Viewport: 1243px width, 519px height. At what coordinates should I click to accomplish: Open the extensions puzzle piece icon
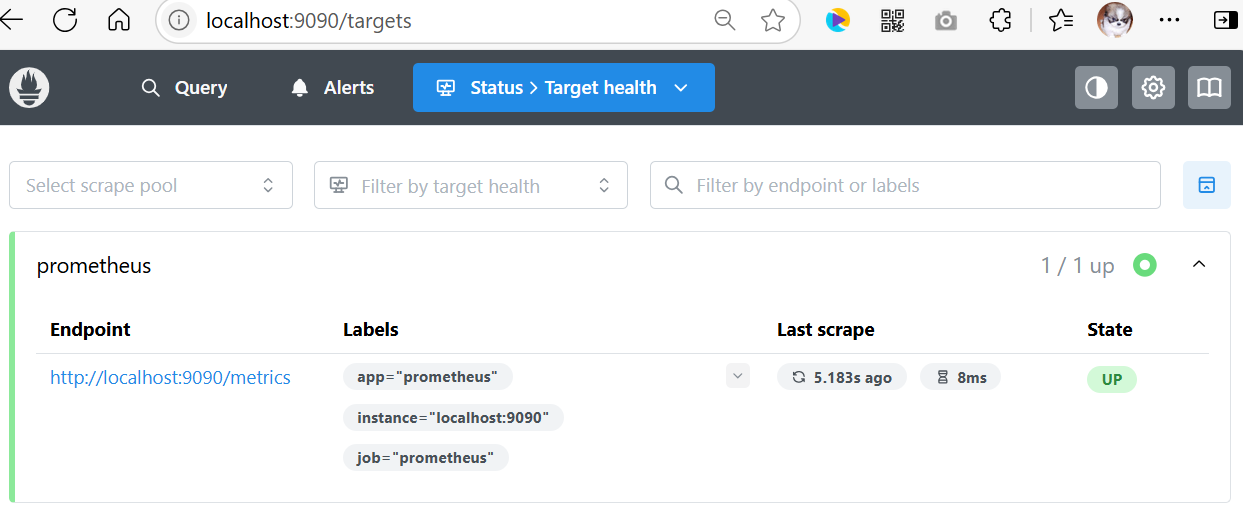[1000, 20]
